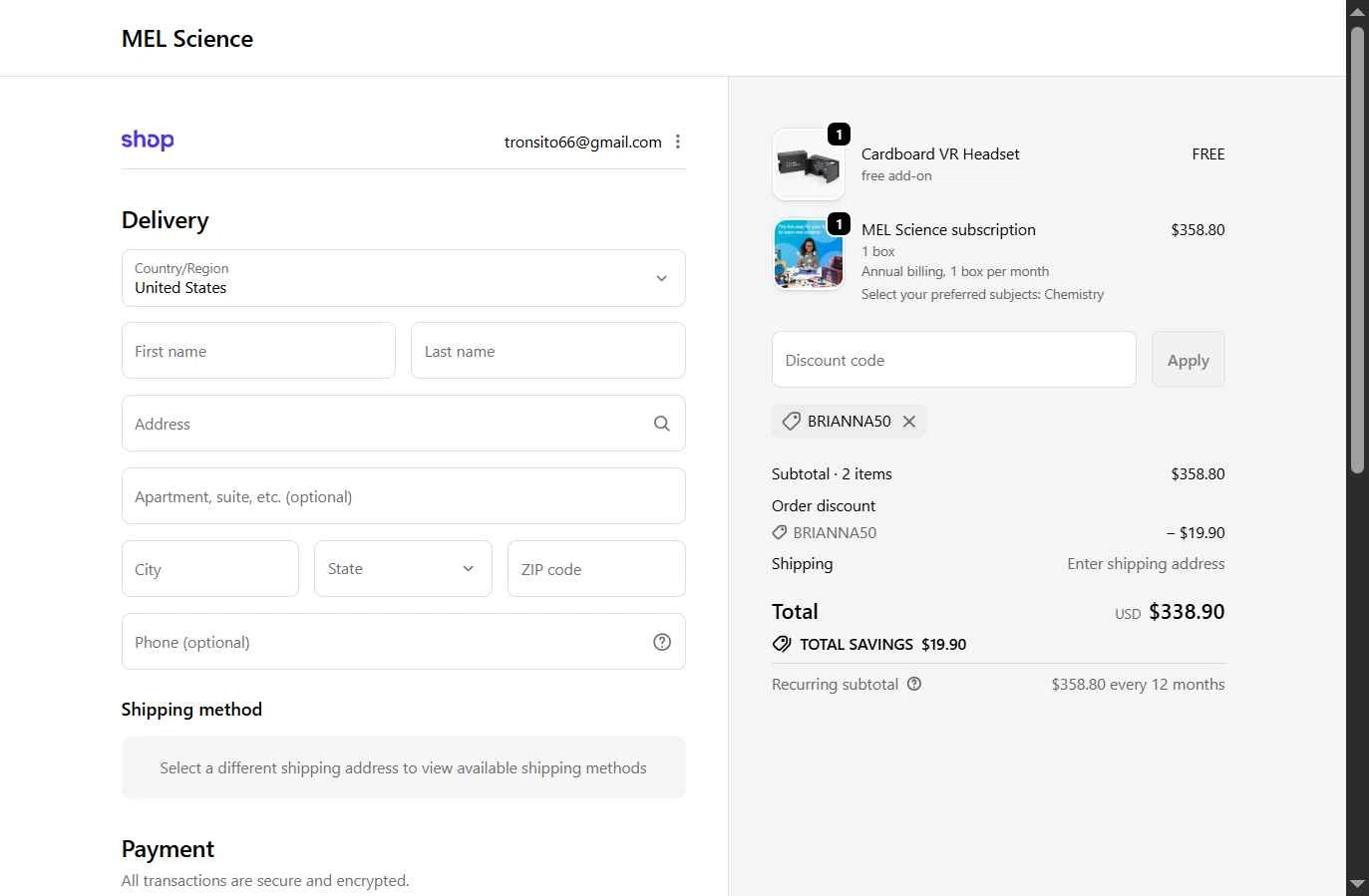Click the MEL Science subscription quantity badge
The height and width of the screenshot is (896, 1369).
(840, 223)
